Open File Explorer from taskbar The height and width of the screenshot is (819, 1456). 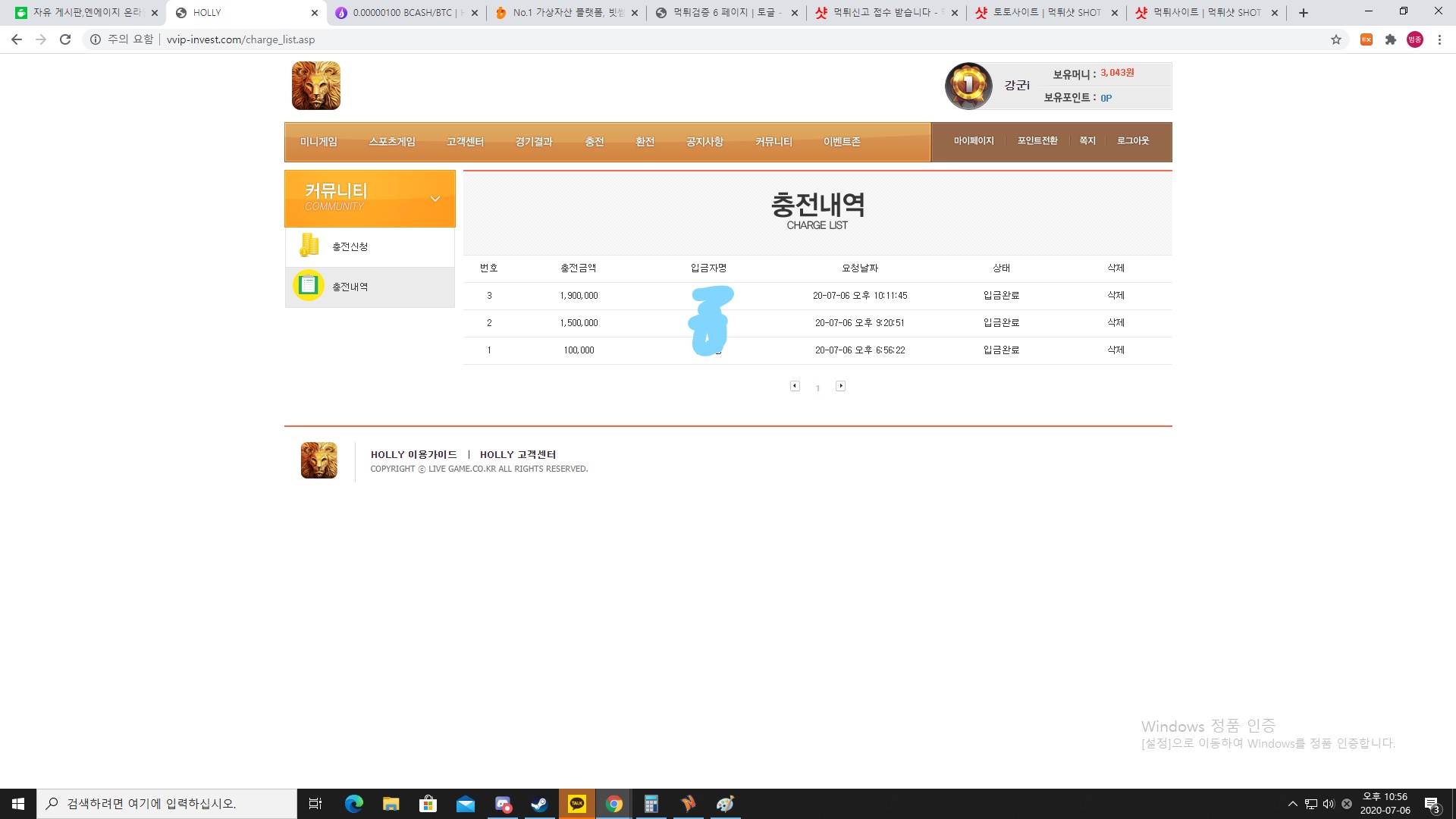pyautogui.click(x=391, y=804)
